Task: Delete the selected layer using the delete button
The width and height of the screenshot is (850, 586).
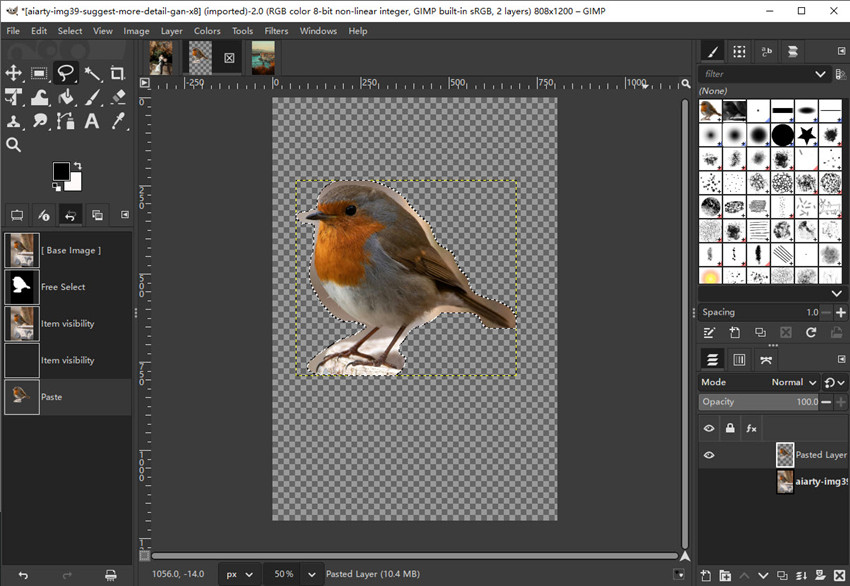Action: 840,575
